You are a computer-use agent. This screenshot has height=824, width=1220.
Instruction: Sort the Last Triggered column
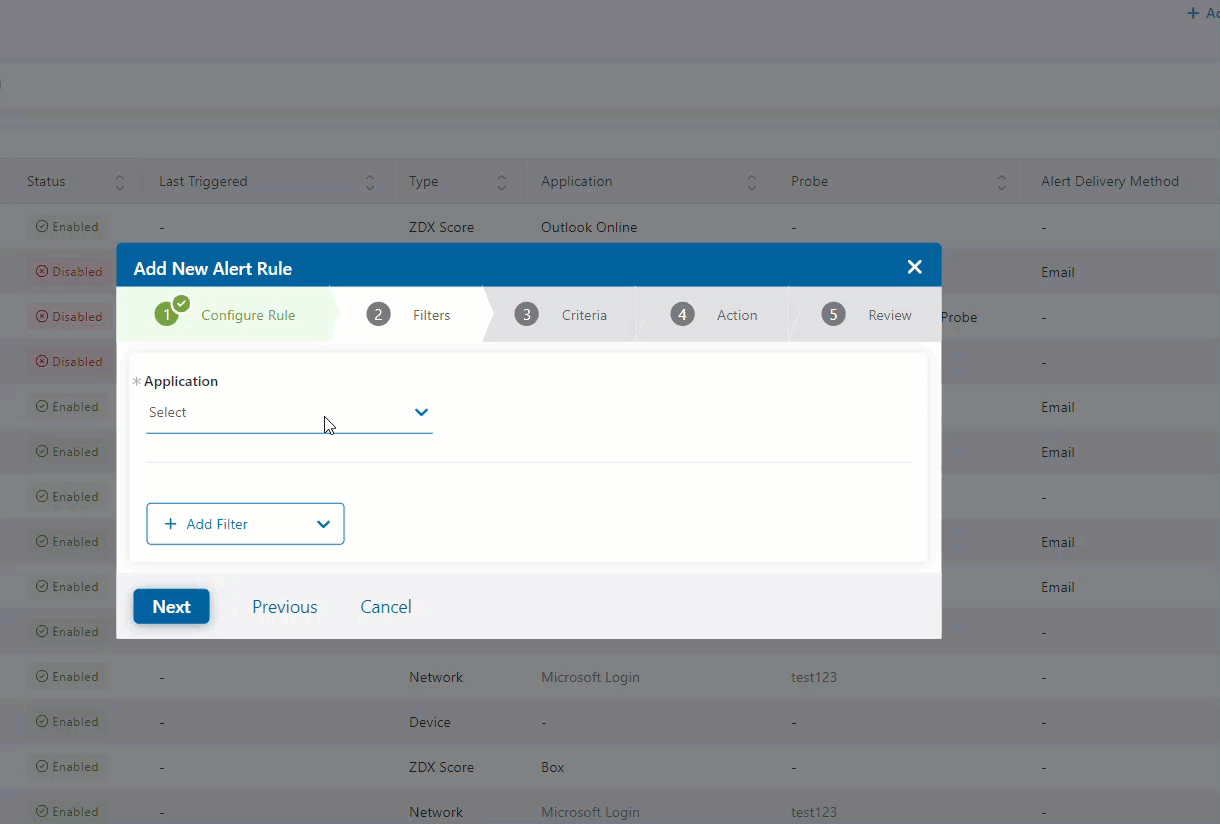370,181
